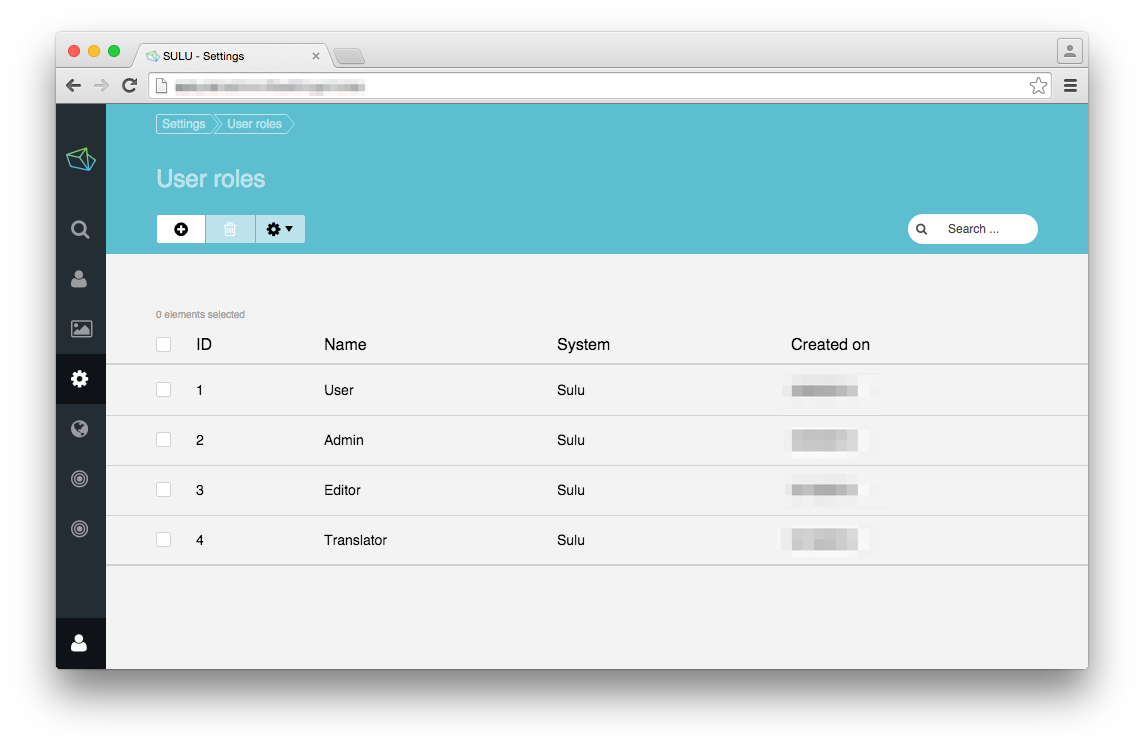The width and height of the screenshot is (1144, 749).
Task: Check the box for the User role
Action: click(x=163, y=389)
